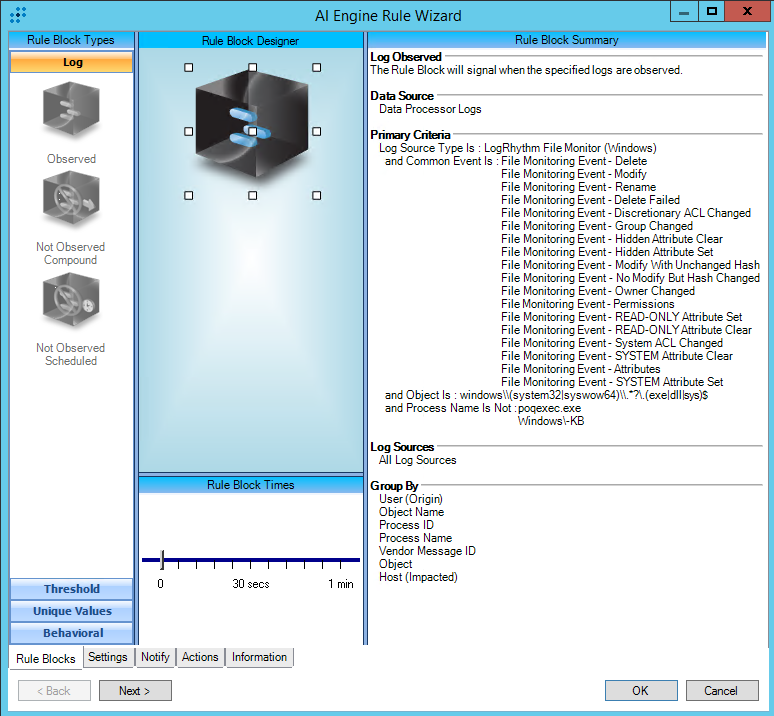Select the Not Observed Scheduled block icon
This screenshot has height=716, width=774.
coord(71,301)
